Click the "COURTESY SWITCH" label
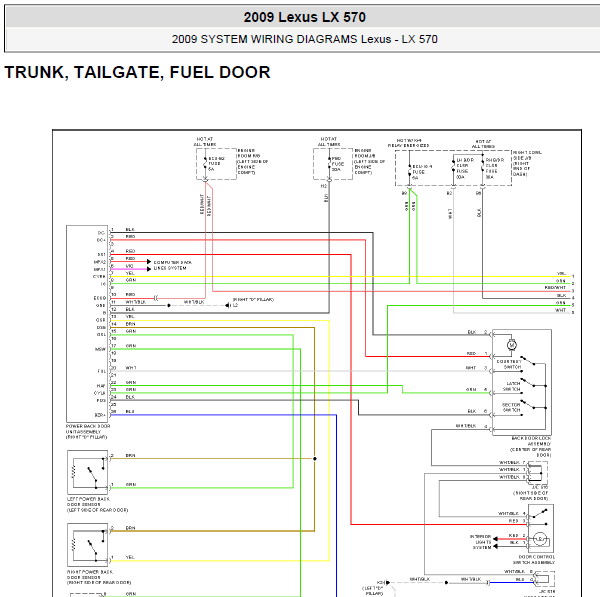Viewport: 600px width, 597px height. [509, 364]
